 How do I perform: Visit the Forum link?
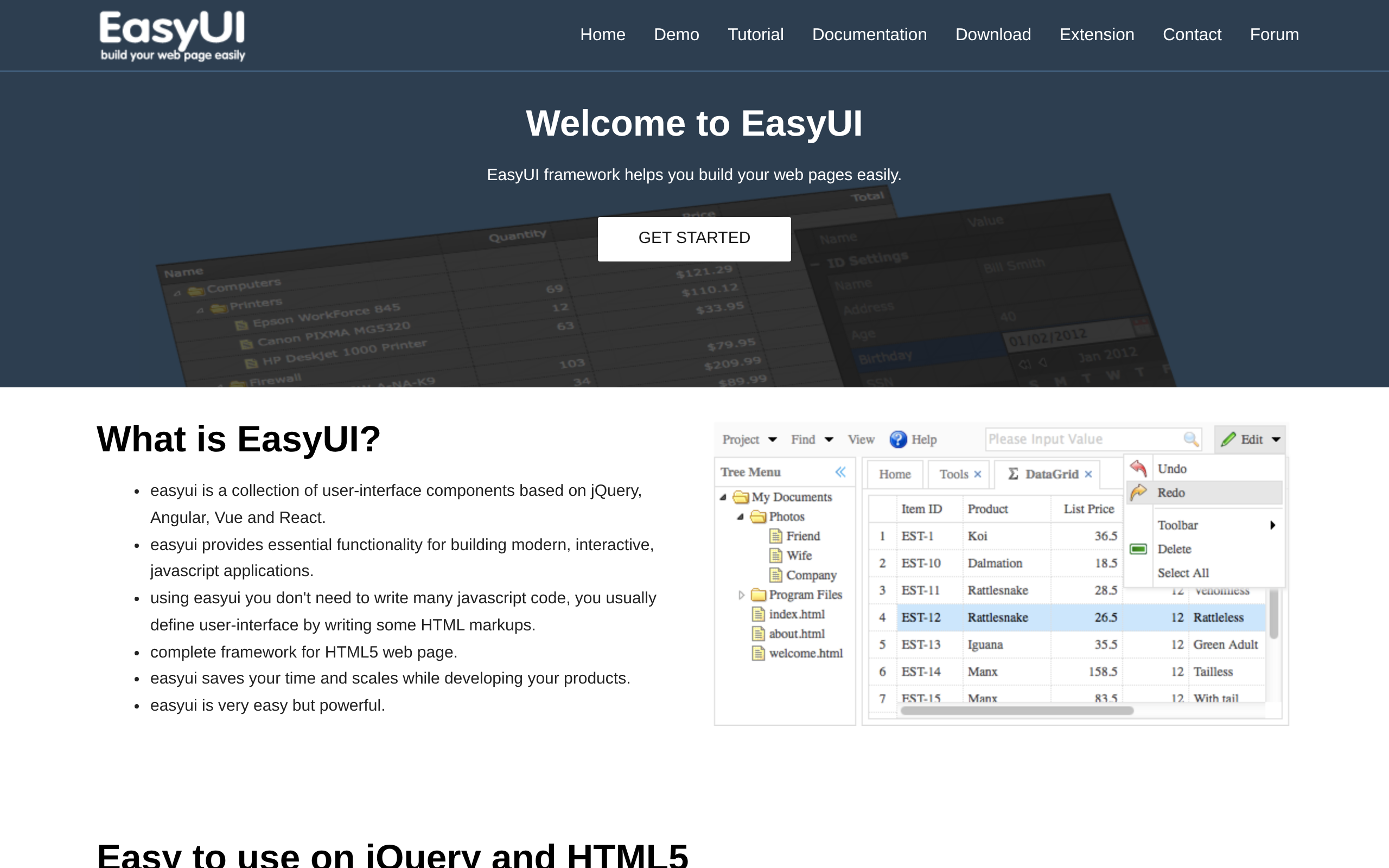(1273, 34)
